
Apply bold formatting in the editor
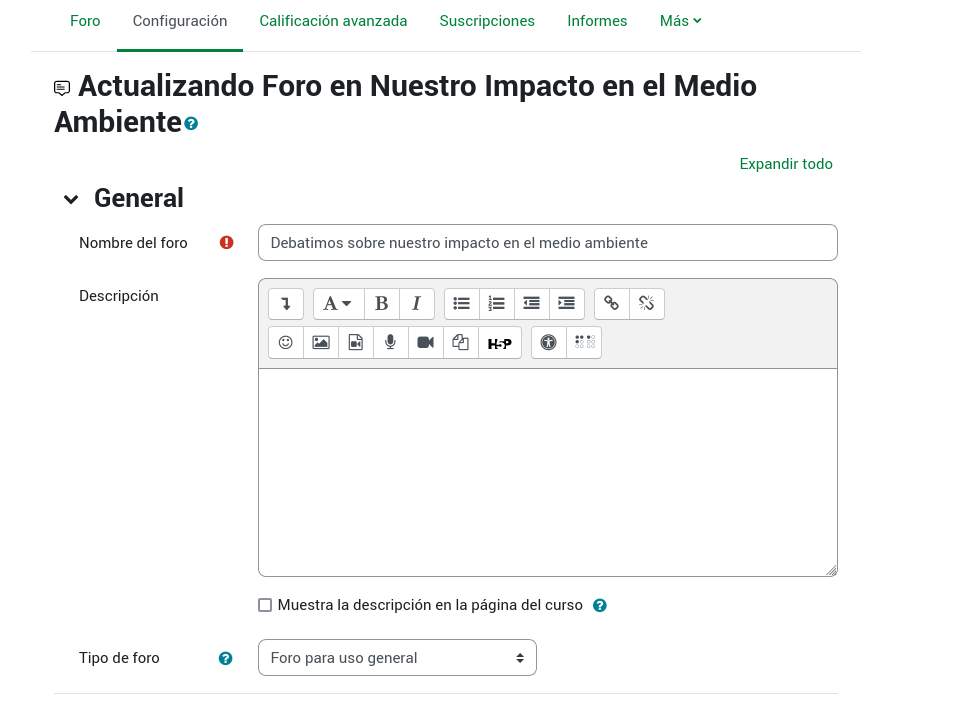pyautogui.click(x=382, y=304)
